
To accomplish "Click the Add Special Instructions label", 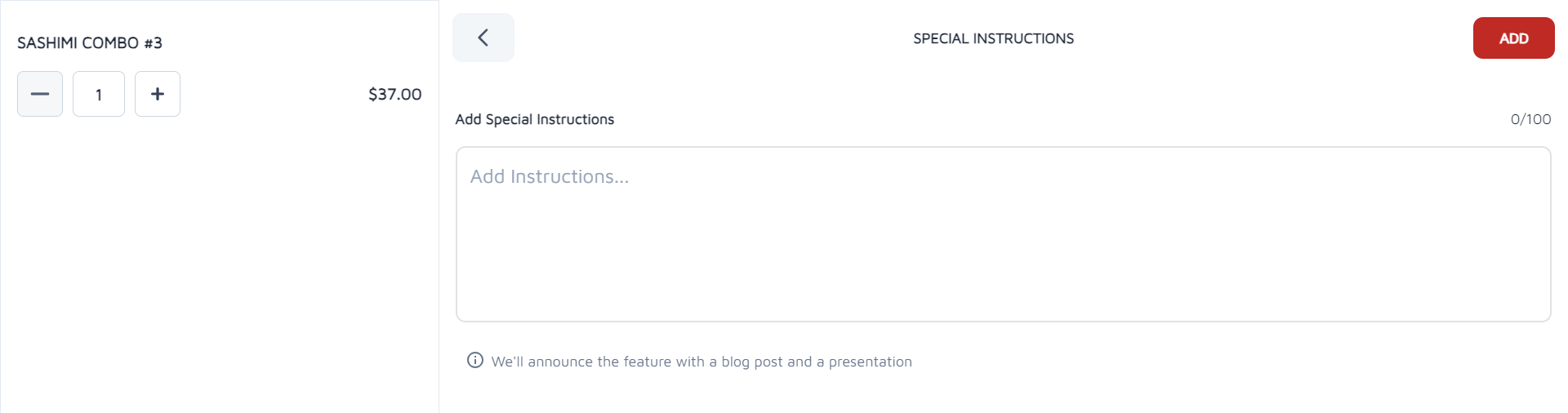I will click(535, 119).
